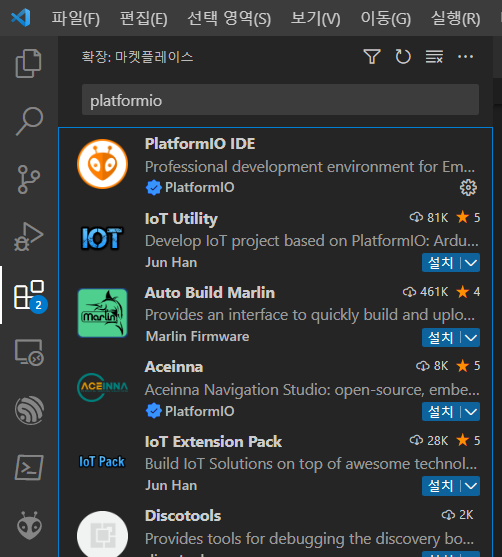Click the IoT Utility extension logo
Screen dimensions: 502x557
coord(102,238)
